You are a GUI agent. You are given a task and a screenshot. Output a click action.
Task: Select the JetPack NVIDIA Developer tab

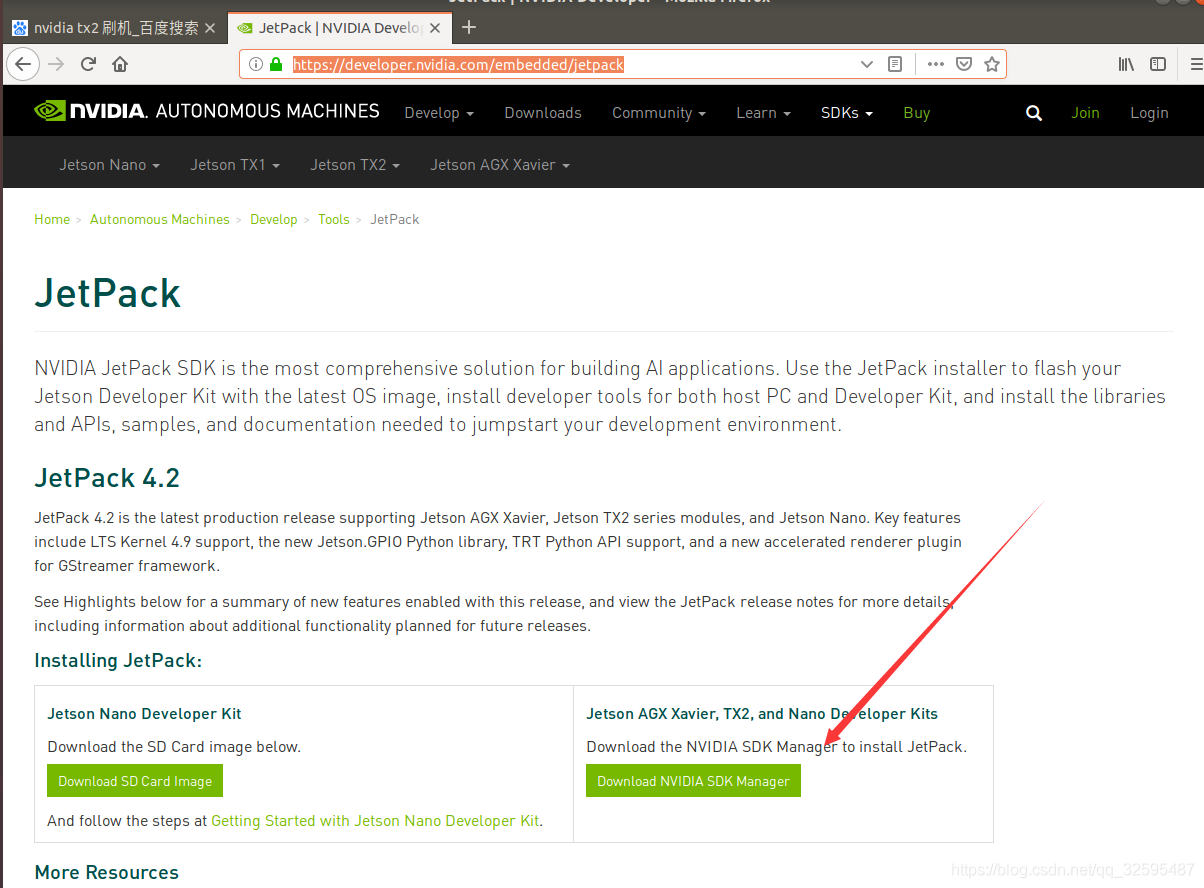pos(340,28)
